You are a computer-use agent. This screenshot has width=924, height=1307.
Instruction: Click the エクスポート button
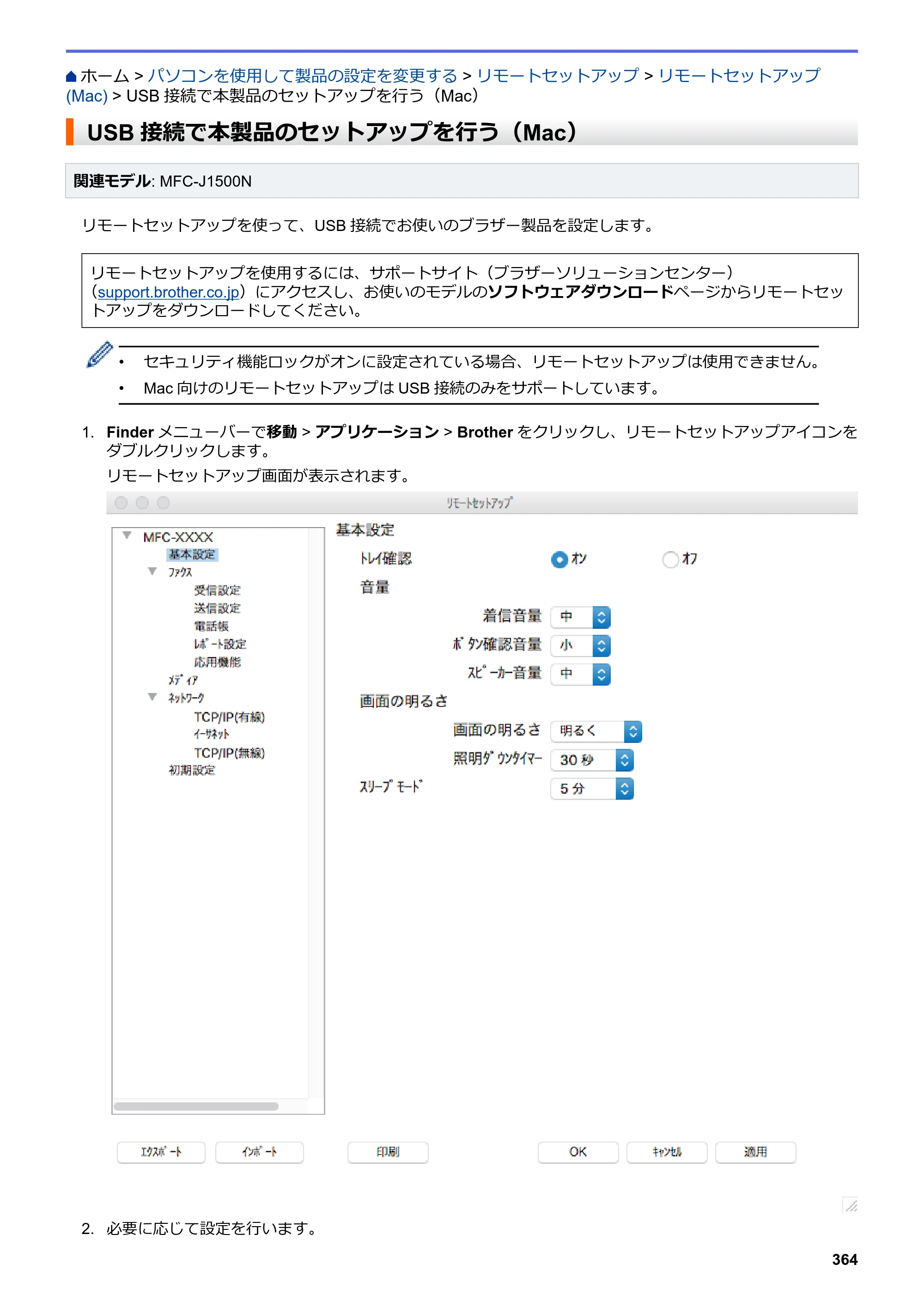coord(161,1152)
